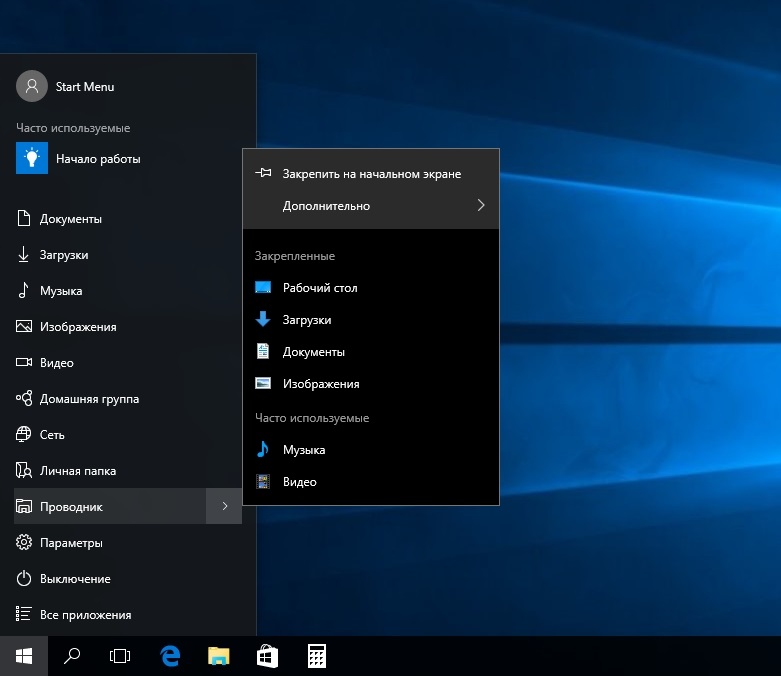This screenshot has width=781, height=676.
Task: Collapse the Проводник jump list chevron
Action: [224, 506]
